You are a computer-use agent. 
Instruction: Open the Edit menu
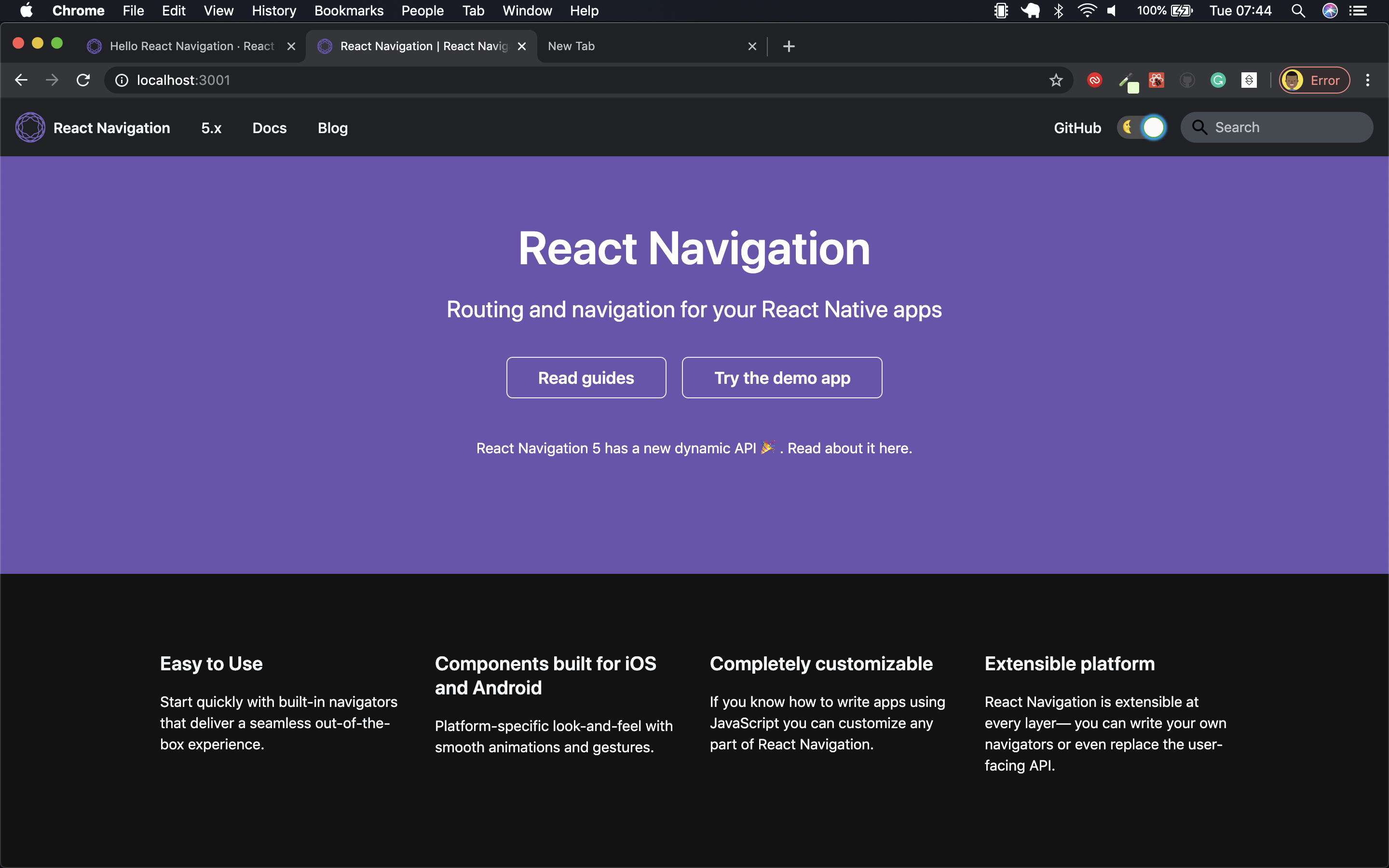(x=173, y=10)
